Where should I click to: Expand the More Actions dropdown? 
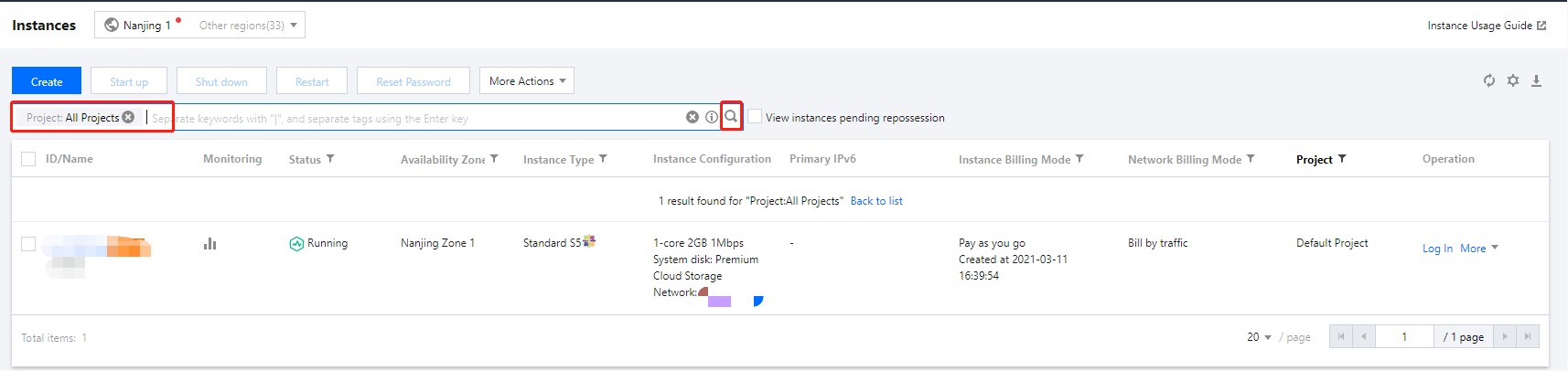tap(527, 81)
